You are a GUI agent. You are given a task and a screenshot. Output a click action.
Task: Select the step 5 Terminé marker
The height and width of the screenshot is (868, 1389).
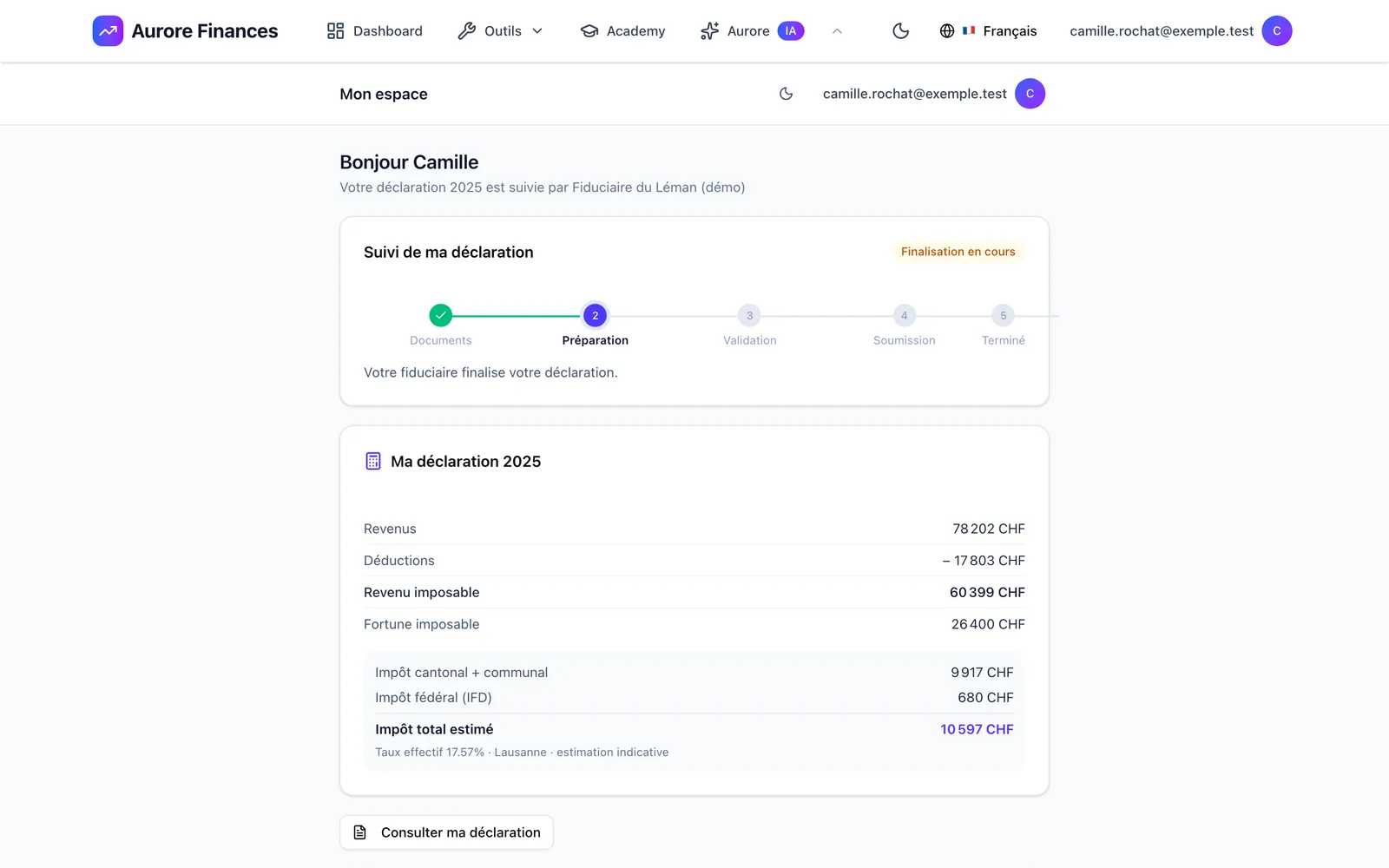1004,316
